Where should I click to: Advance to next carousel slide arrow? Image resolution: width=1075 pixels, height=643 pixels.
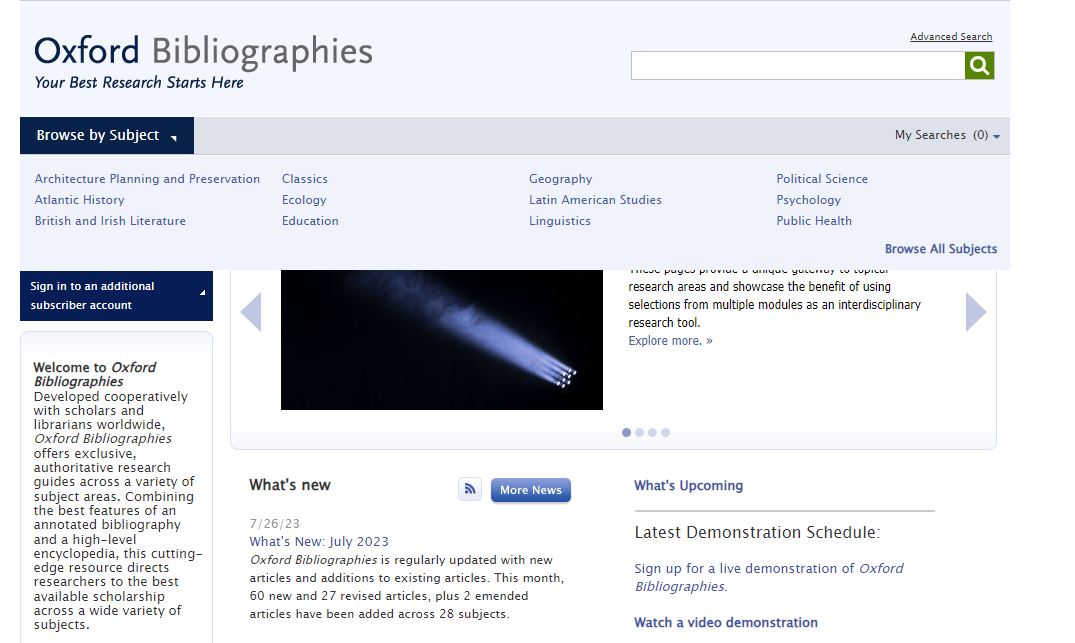(975, 312)
